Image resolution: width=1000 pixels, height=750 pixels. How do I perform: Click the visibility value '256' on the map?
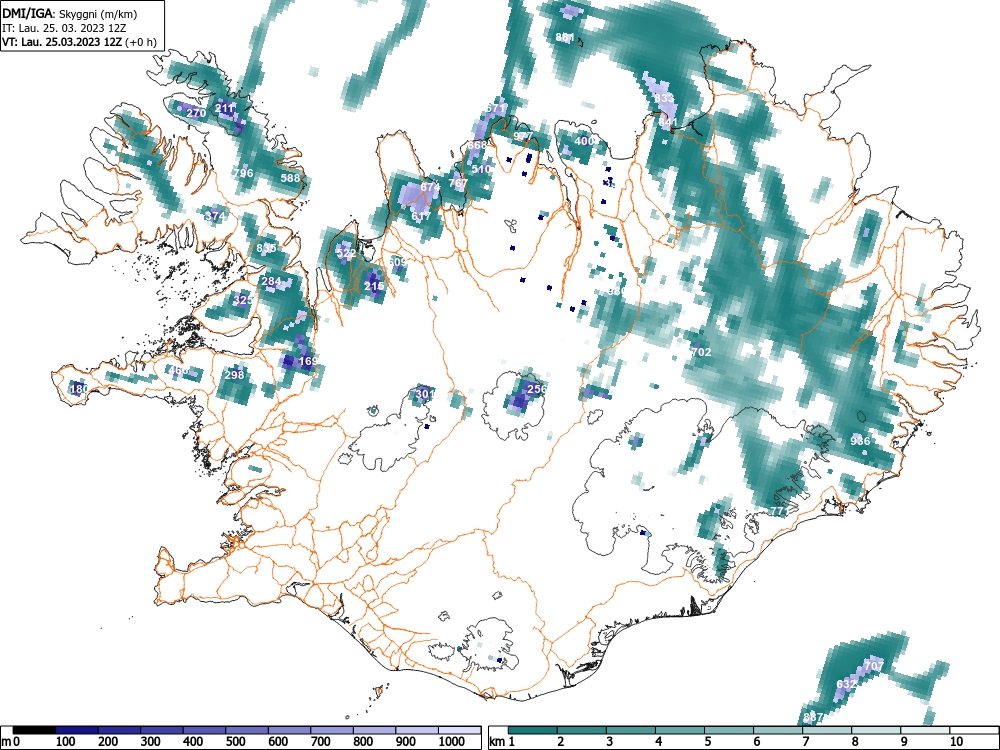538,389
